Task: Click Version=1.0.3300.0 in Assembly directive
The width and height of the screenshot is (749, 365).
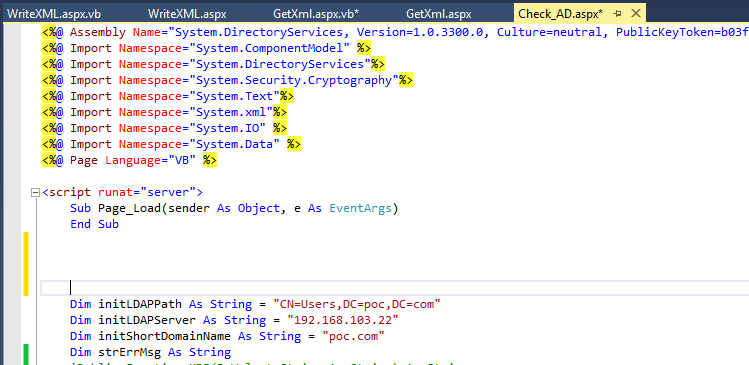Action: point(423,32)
